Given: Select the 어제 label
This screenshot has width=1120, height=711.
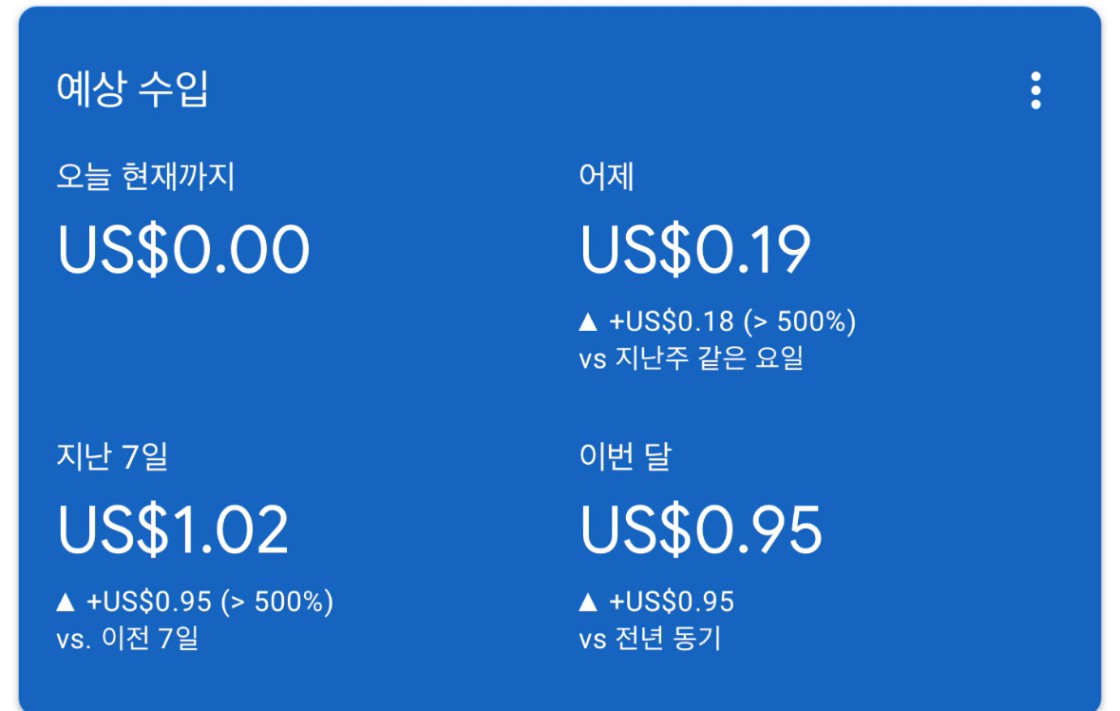Looking at the screenshot, I should (x=607, y=178).
